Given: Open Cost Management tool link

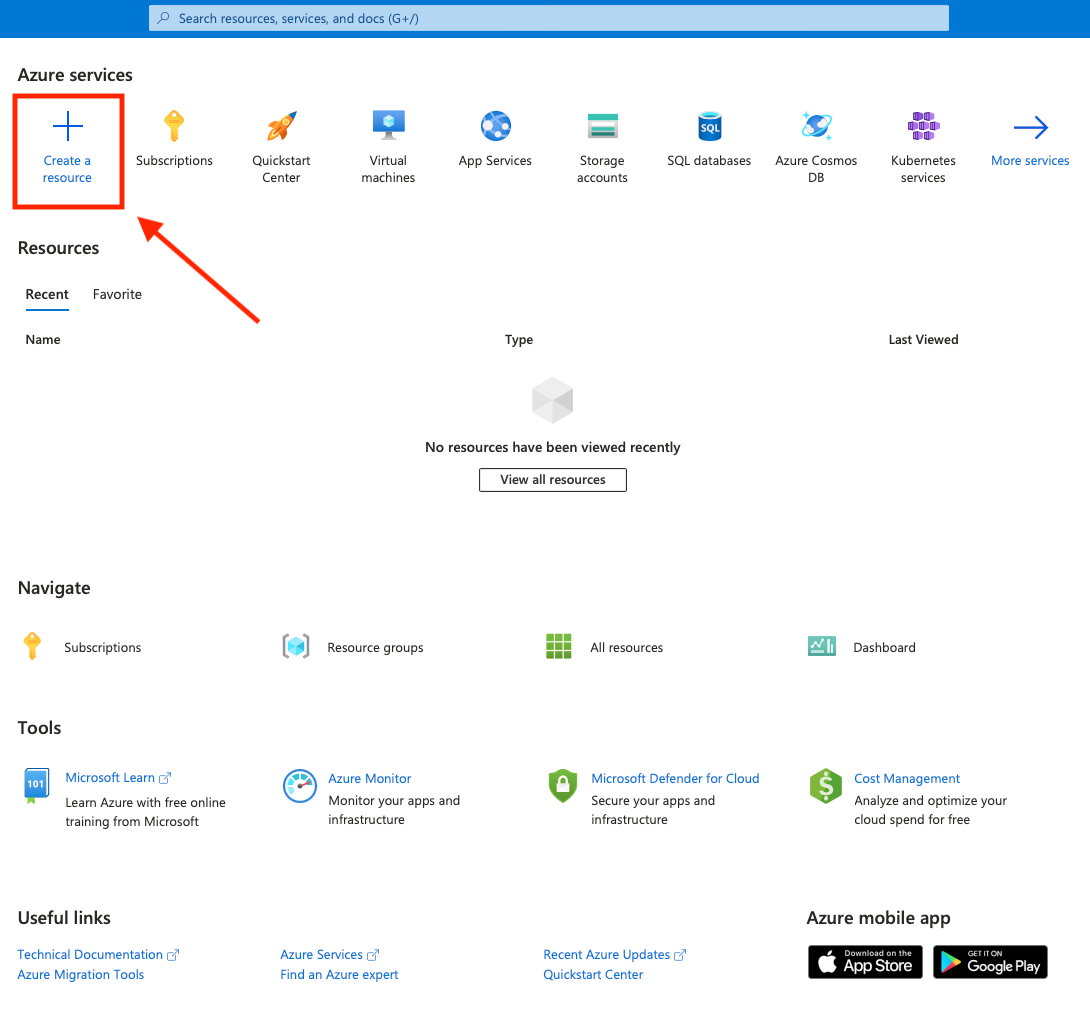Looking at the screenshot, I should pyautogui.click(x=906, y=778).
